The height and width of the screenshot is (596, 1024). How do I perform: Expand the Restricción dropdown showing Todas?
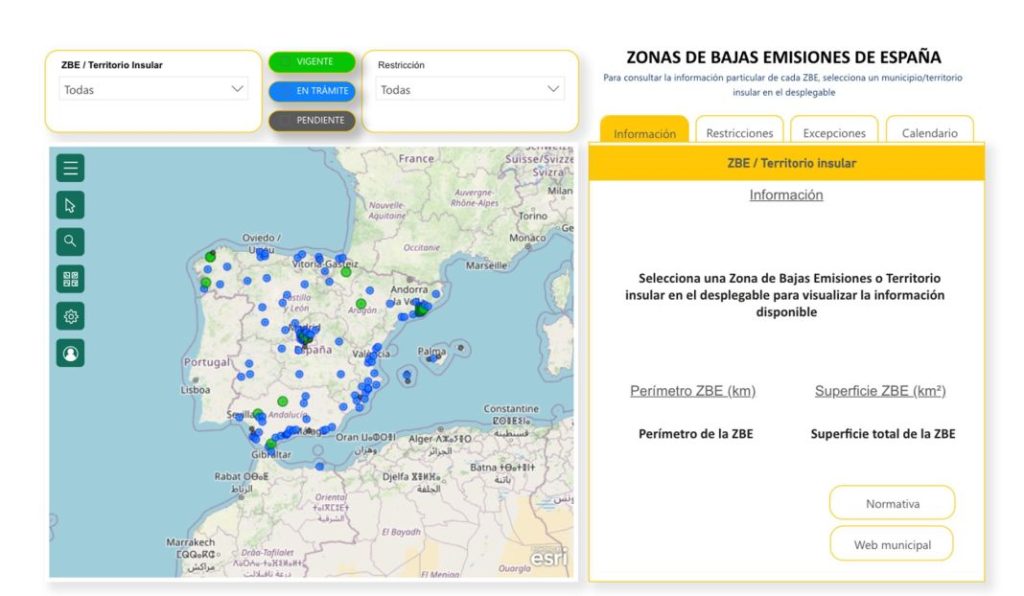coord(469,89)
